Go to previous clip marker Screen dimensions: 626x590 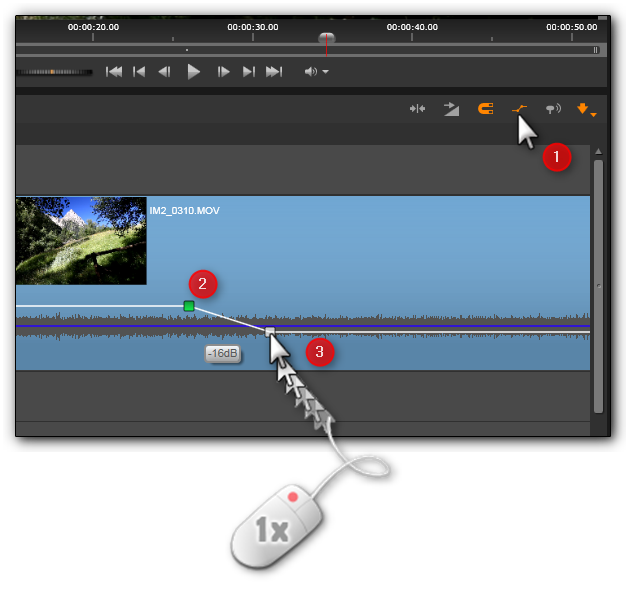point(139,72)
